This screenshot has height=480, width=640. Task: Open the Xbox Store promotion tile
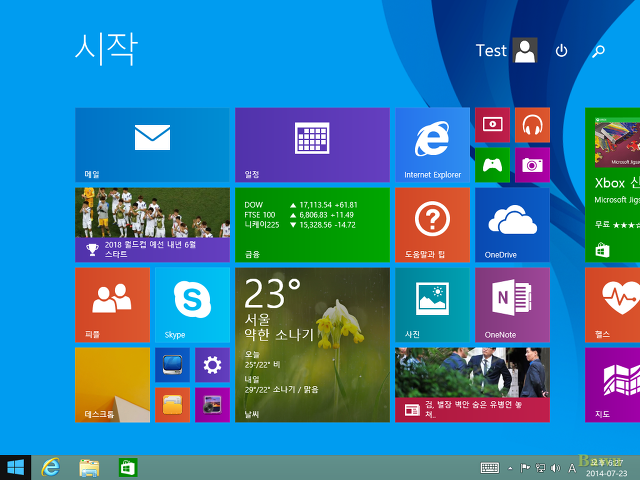point(612,184)
